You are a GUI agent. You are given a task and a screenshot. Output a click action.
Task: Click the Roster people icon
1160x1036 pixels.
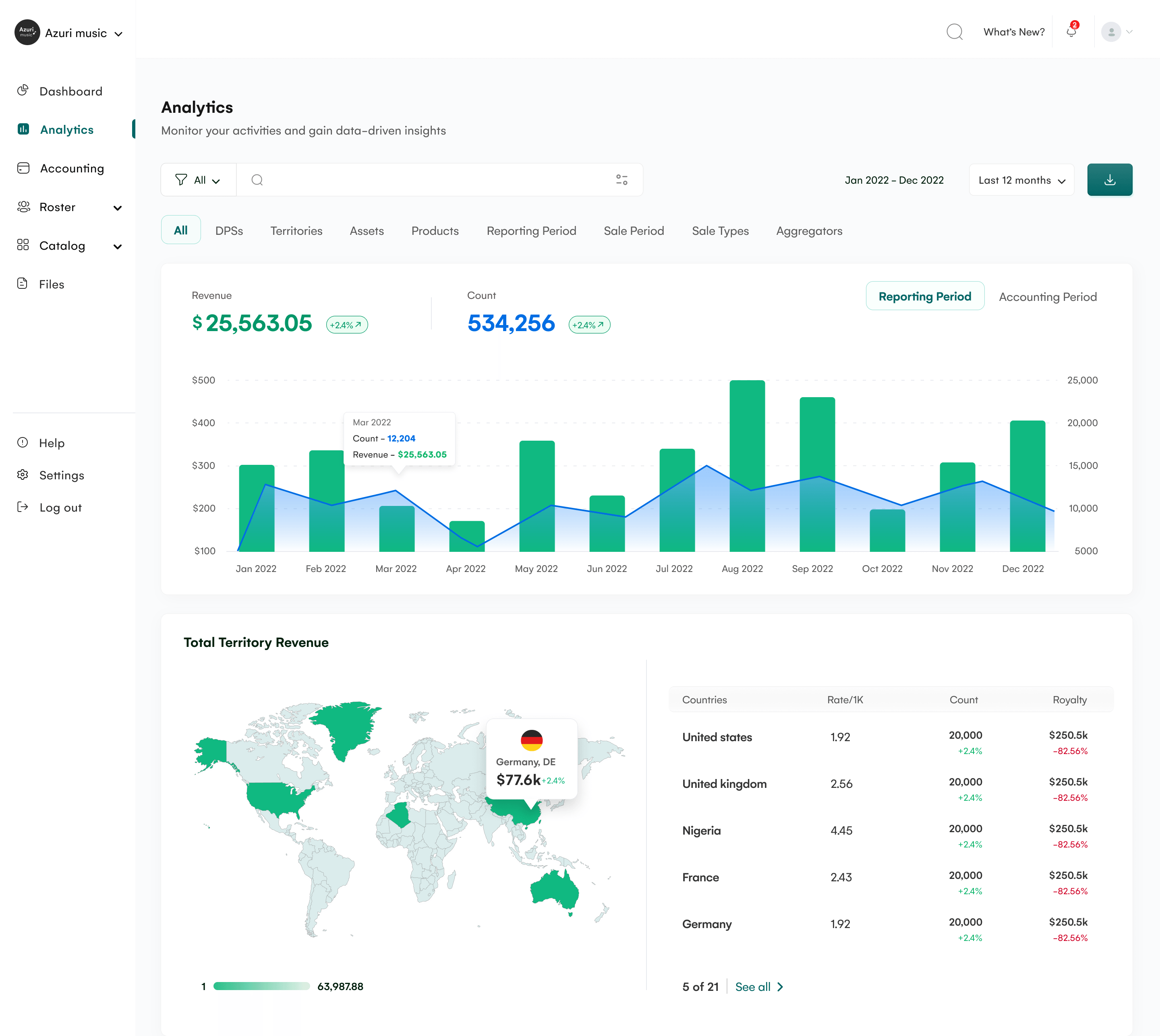coord(23,207)
